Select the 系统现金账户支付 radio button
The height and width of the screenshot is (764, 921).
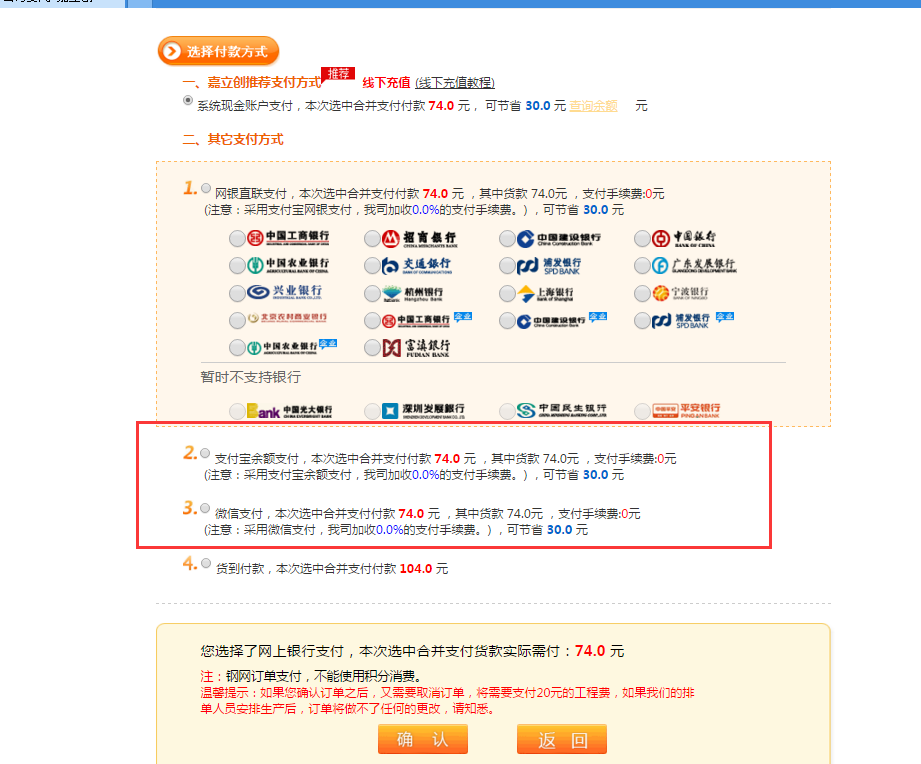point(188,101)
